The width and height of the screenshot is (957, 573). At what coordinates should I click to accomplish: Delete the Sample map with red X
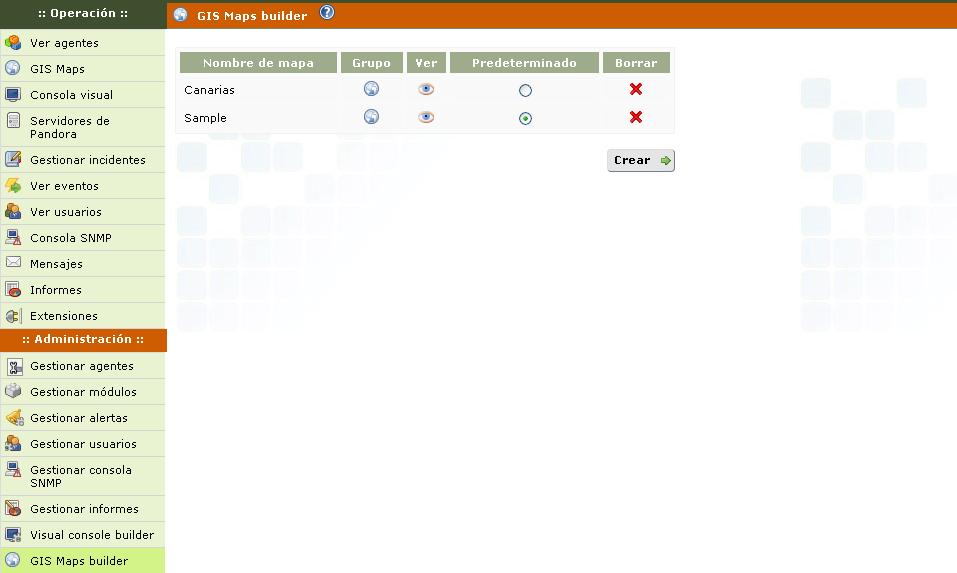coord(636,117)
